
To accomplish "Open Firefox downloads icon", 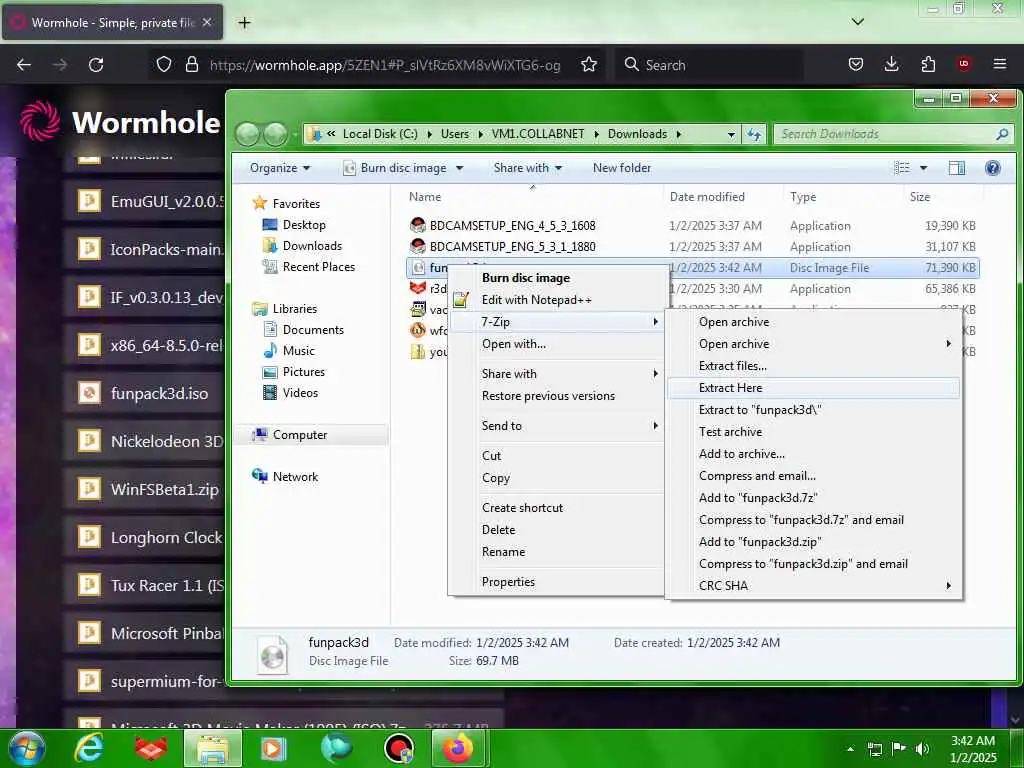I will coord(891,64).
